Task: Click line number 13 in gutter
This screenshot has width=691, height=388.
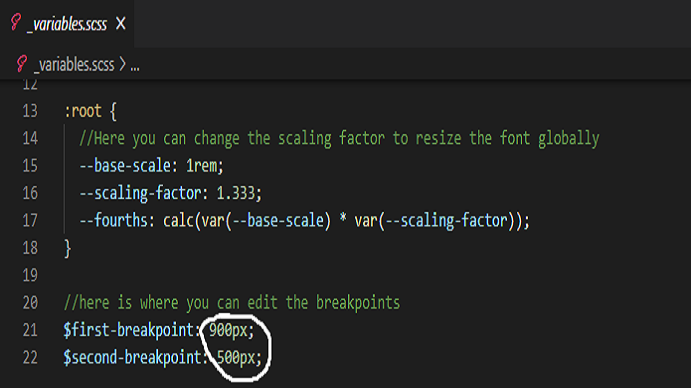Action: click(30, 111)
